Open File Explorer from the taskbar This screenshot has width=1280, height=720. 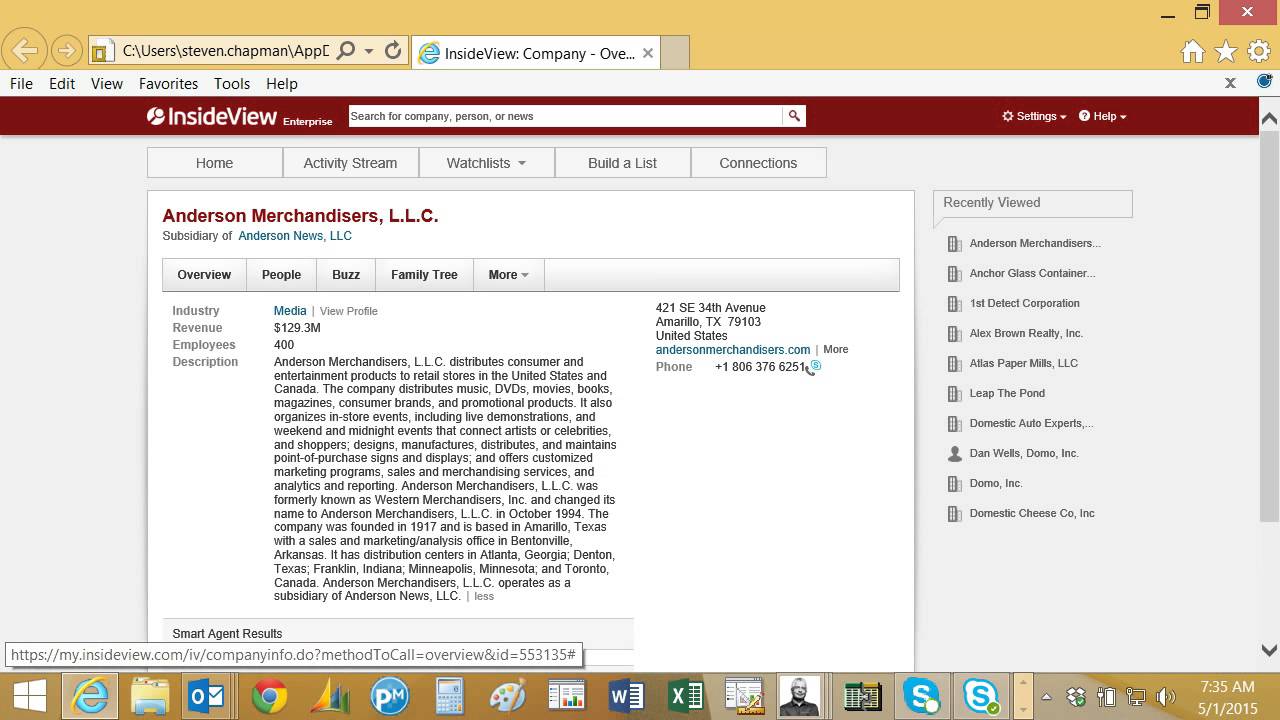(150, 696)
